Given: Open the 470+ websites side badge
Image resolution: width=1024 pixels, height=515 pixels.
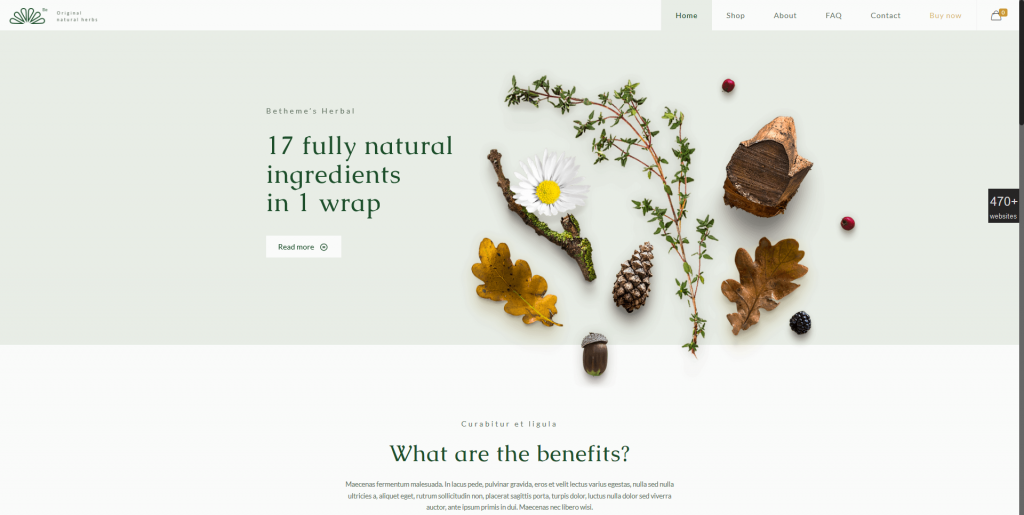Looking at the screenshot, I should 1003,206.
